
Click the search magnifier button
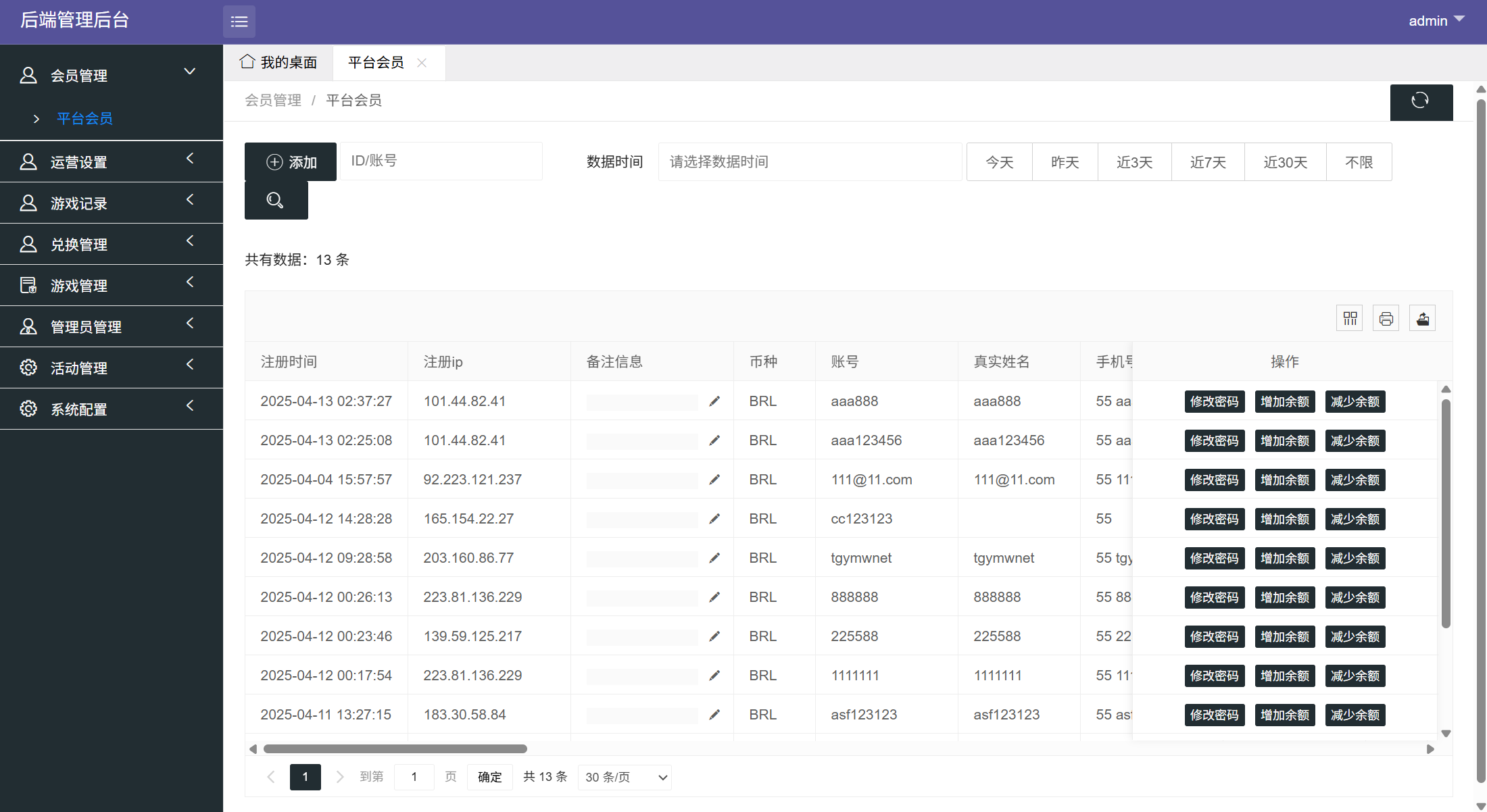coord(276,201)
